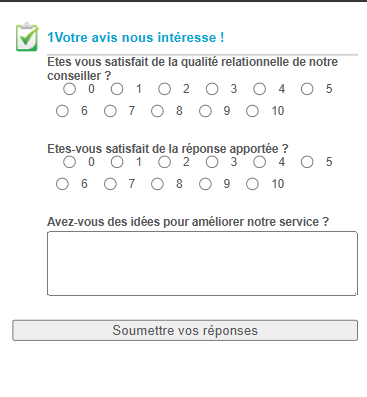Choose rating 10 for réponse apportée
The image size is (367, 397).
(x=252, y=184)
